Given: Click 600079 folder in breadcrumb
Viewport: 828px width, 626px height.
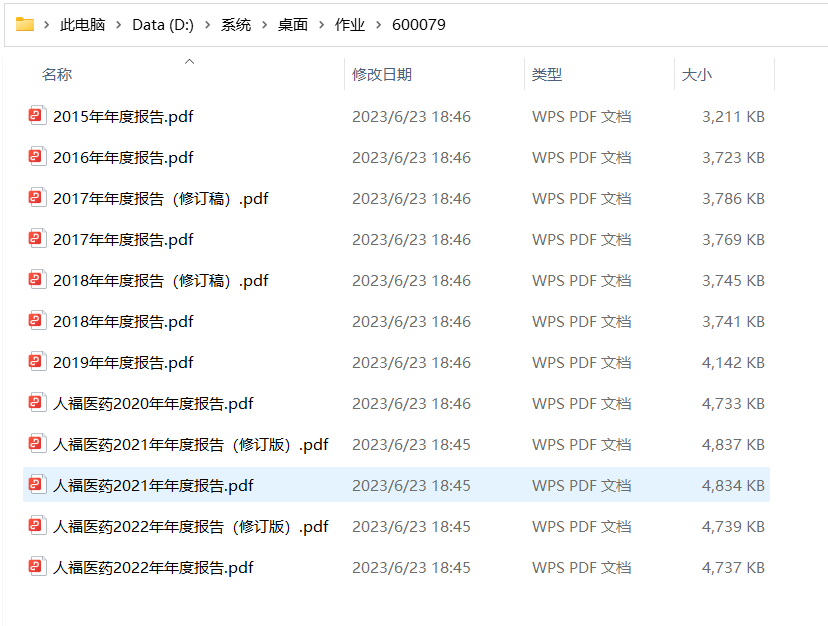Looking at the screenshot, I should tap(419, 25).
